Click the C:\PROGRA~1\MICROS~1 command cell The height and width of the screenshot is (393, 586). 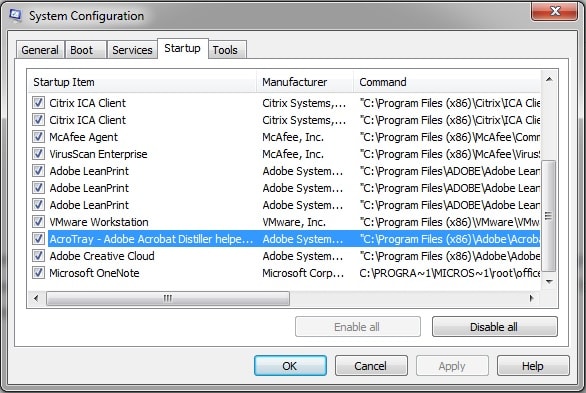click(450, 273)
